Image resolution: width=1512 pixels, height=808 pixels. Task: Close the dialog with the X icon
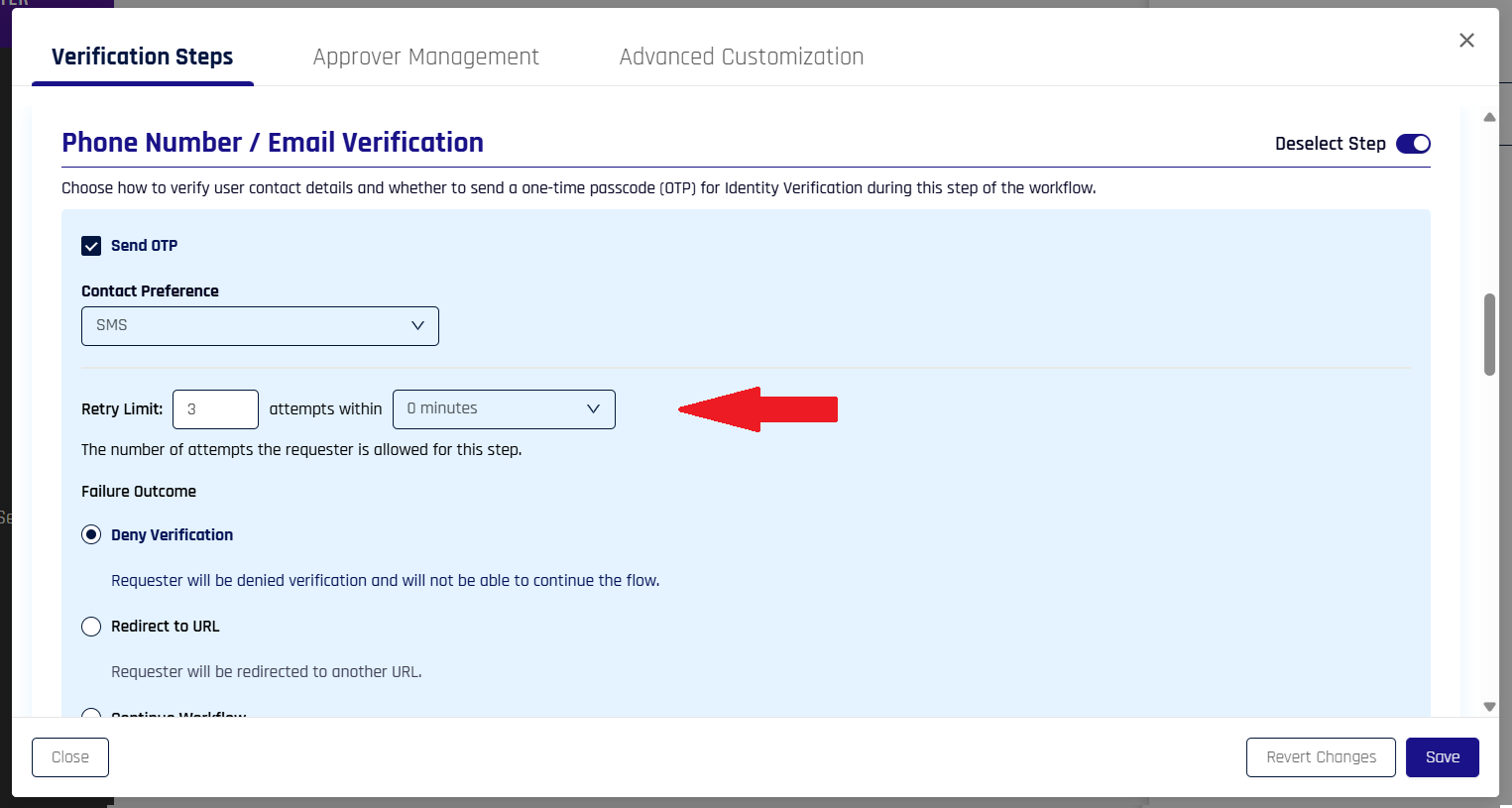[x=1466, y=41]
